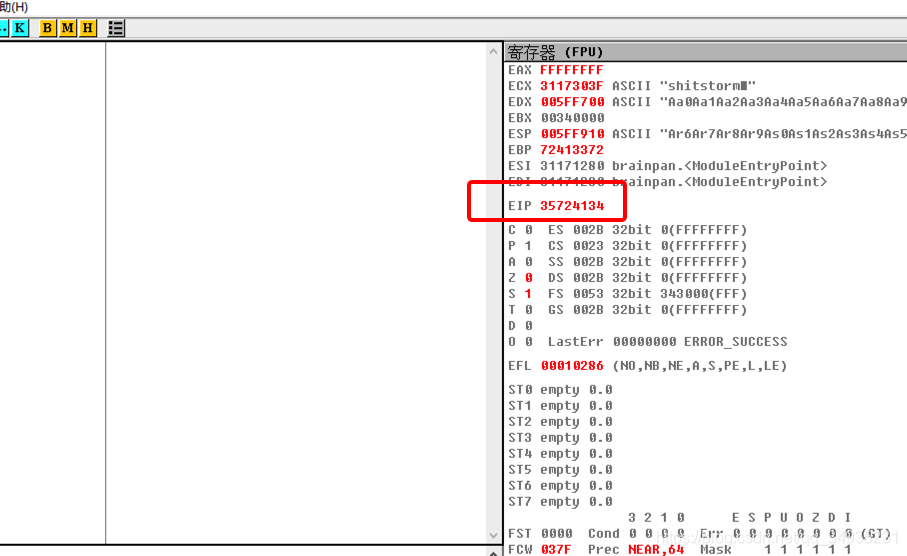Select ESP value 005FF910
The height and width of the screenshot is (556, 907).
(x=573, y=134)
